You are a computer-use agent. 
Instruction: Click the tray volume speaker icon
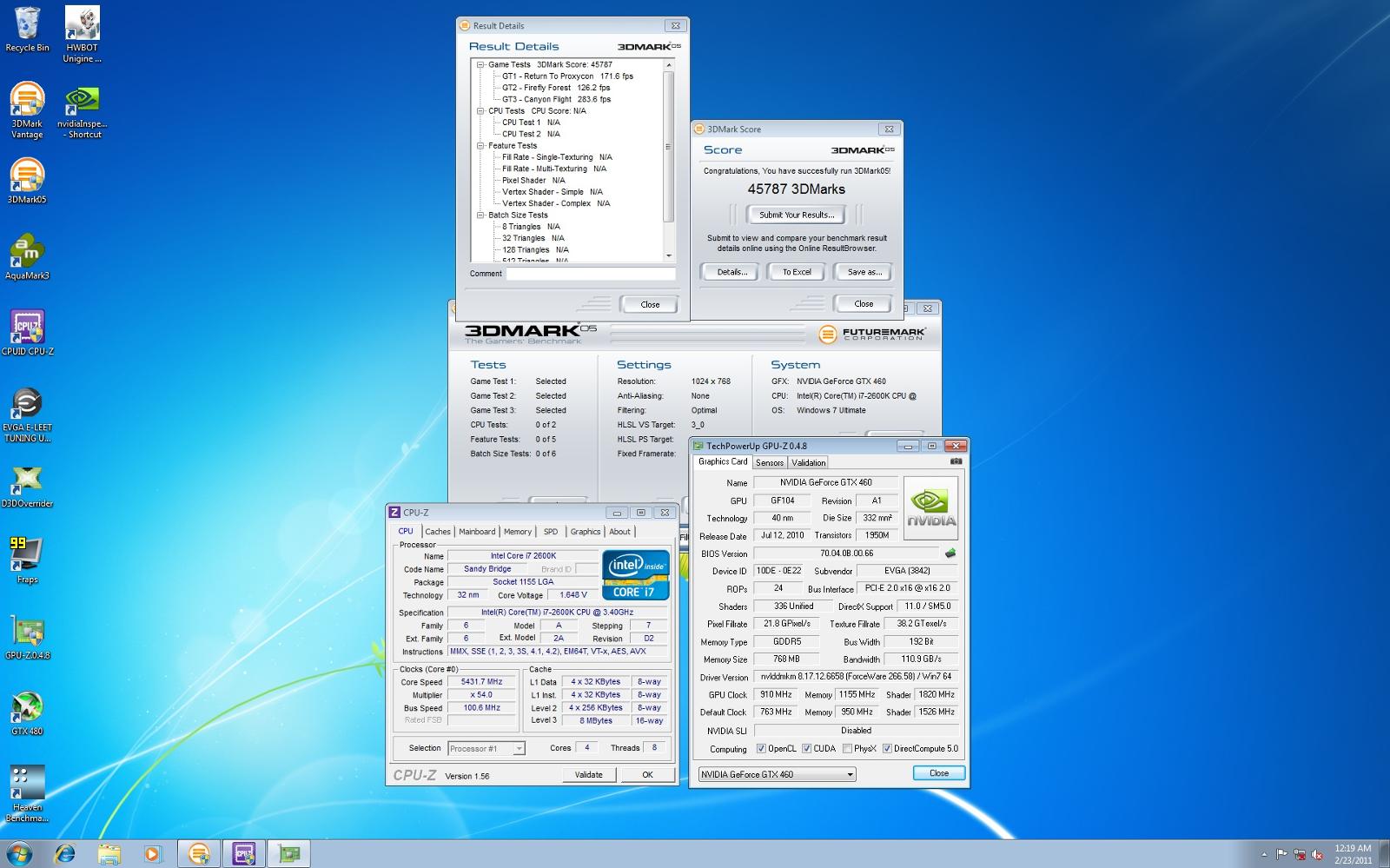(x=1317, y=854)
